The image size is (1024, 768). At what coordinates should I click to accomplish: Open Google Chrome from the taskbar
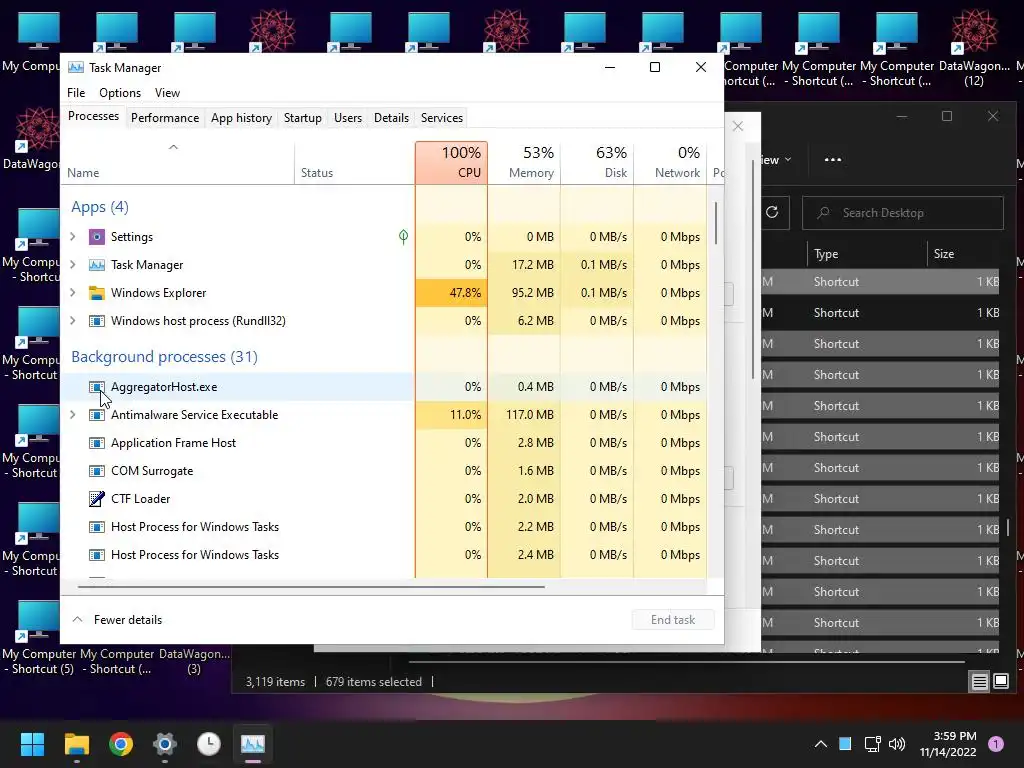point(121,744)
